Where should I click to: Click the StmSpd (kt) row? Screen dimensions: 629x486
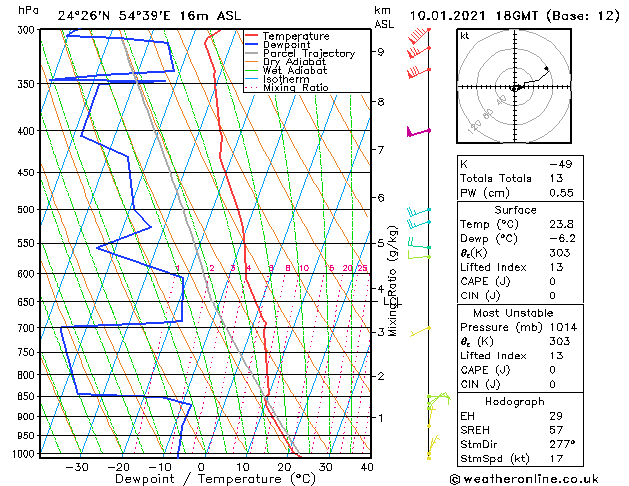515,457
